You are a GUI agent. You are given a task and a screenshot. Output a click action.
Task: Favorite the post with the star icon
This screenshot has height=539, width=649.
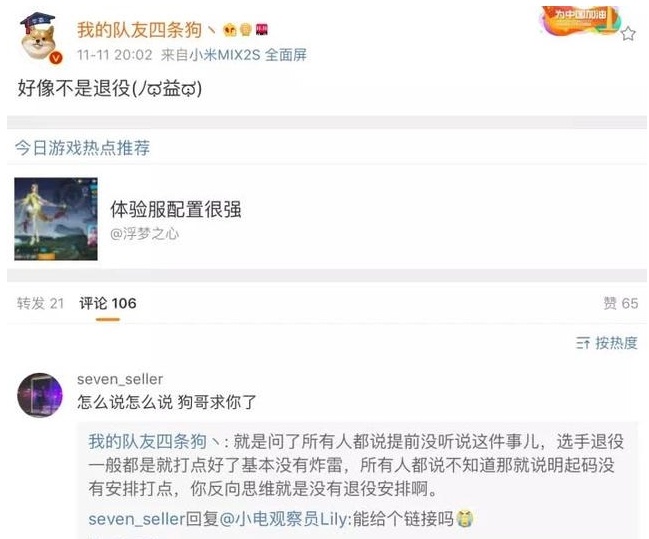[628, 34]
